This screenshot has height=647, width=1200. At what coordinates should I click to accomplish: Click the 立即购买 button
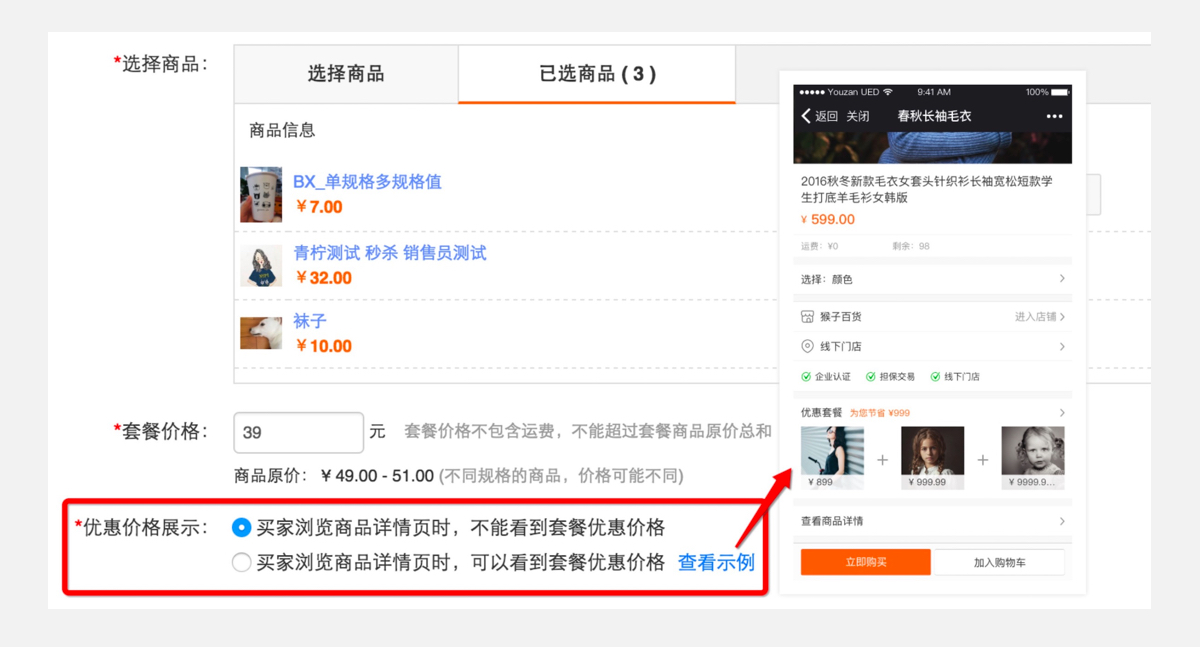(866, 562)
